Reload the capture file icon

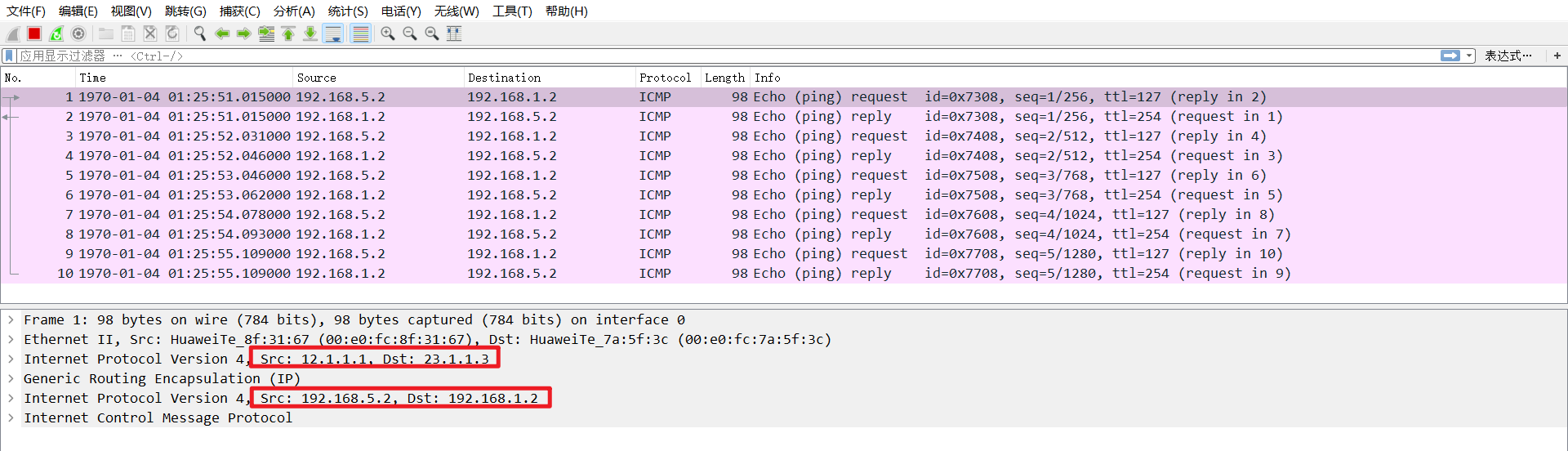172,33
